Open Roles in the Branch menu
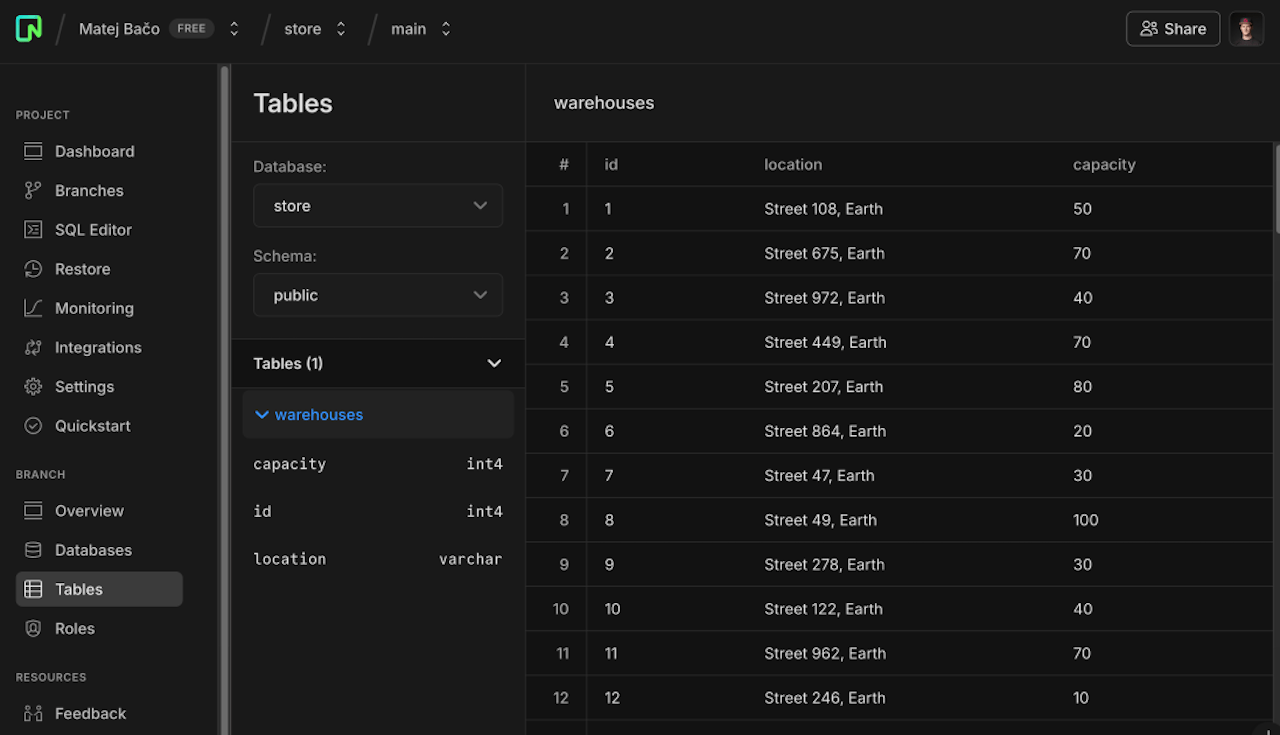1280x735 pixels. point(75,628)
